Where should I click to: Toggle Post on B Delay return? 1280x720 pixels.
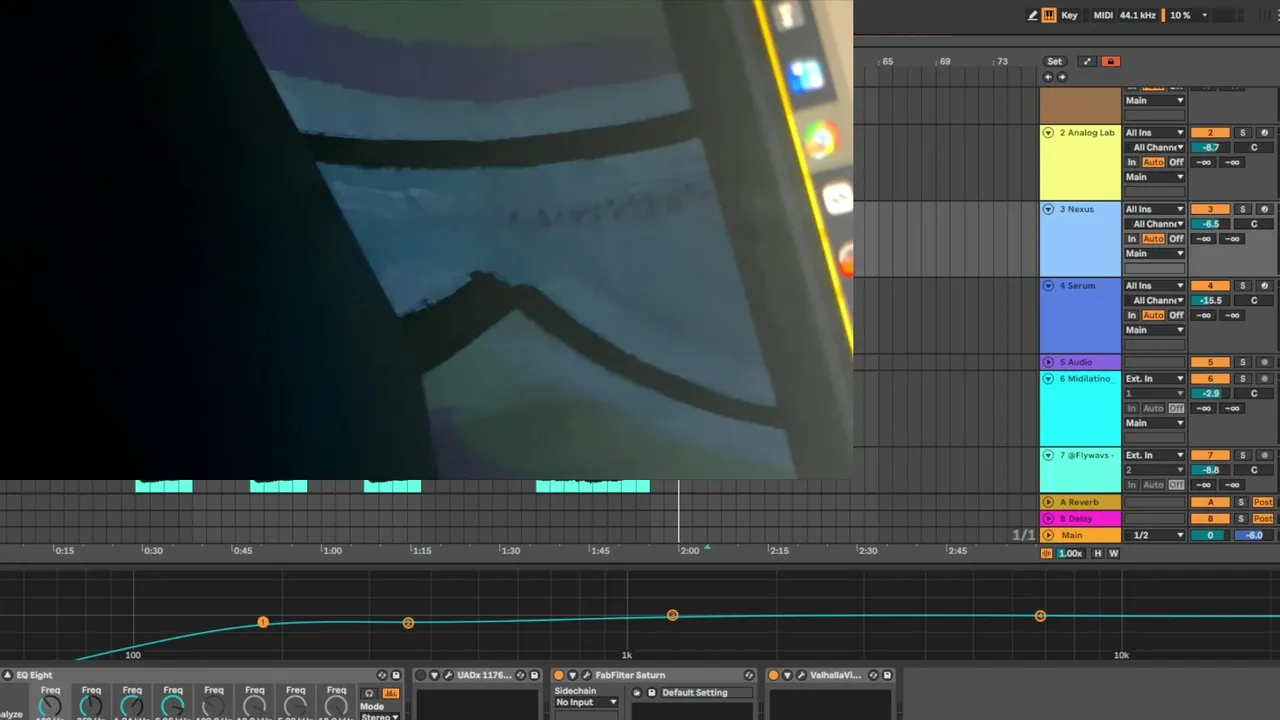tap(1263, 518)
